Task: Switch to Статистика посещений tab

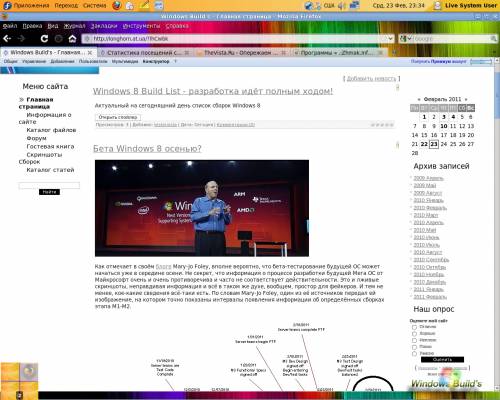Action: pyautogui.click(x=145, y=53)
